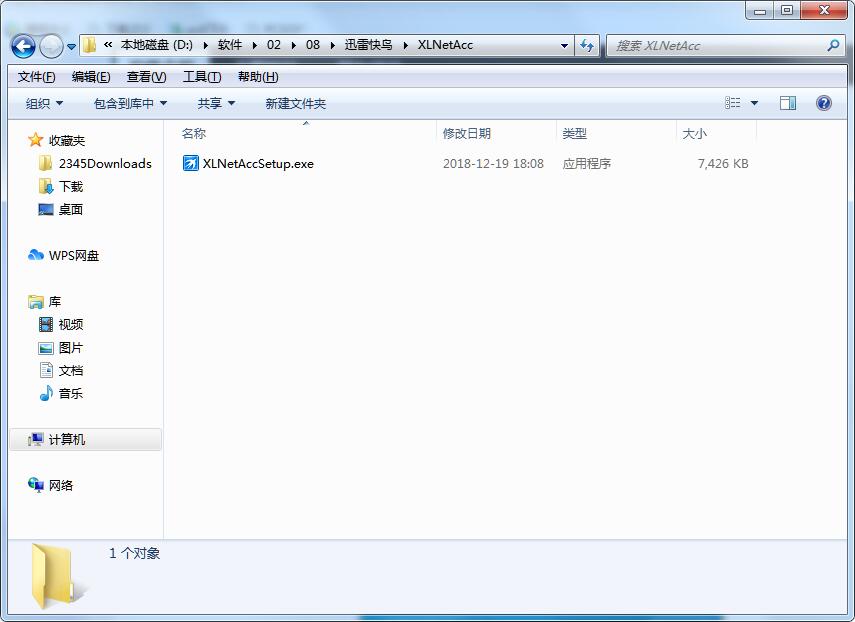The image size is (855, 622).
Task: Select the 桌面 favorite
Action: pos(66,209)
